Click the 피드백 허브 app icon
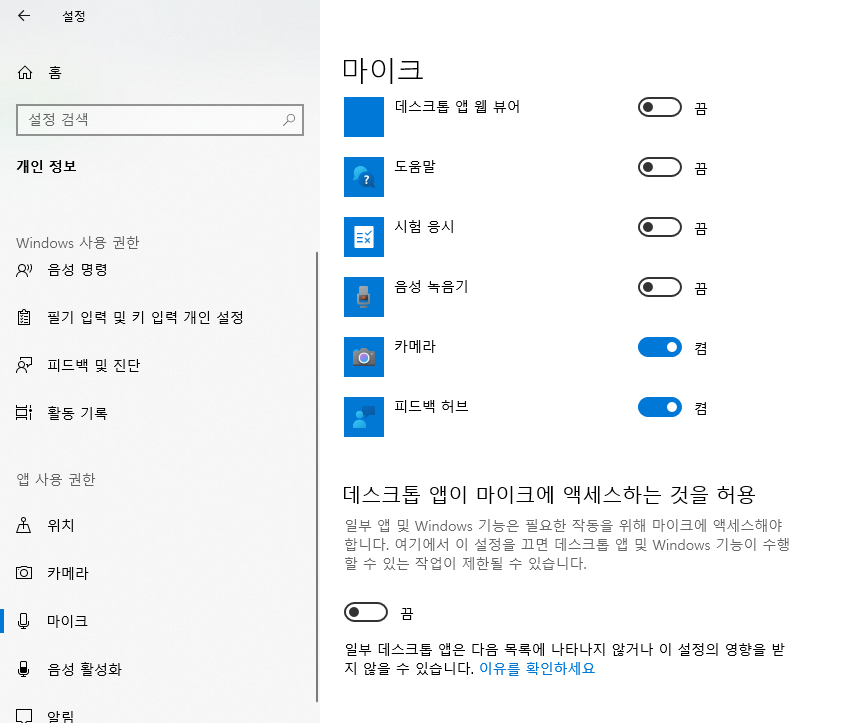865x723 pixels. point(364,417)
